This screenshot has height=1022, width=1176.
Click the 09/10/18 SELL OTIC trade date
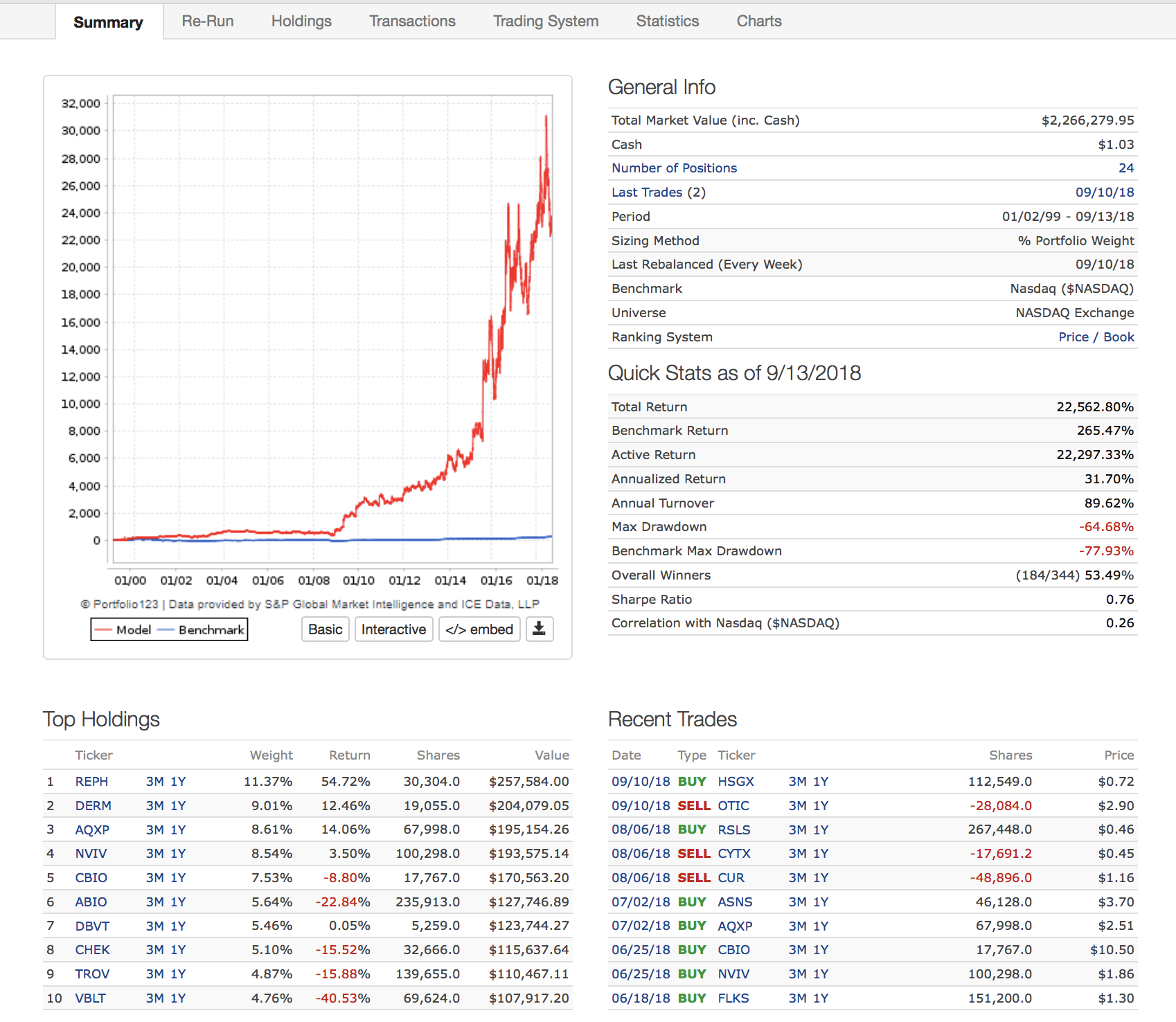click(640, 806)
